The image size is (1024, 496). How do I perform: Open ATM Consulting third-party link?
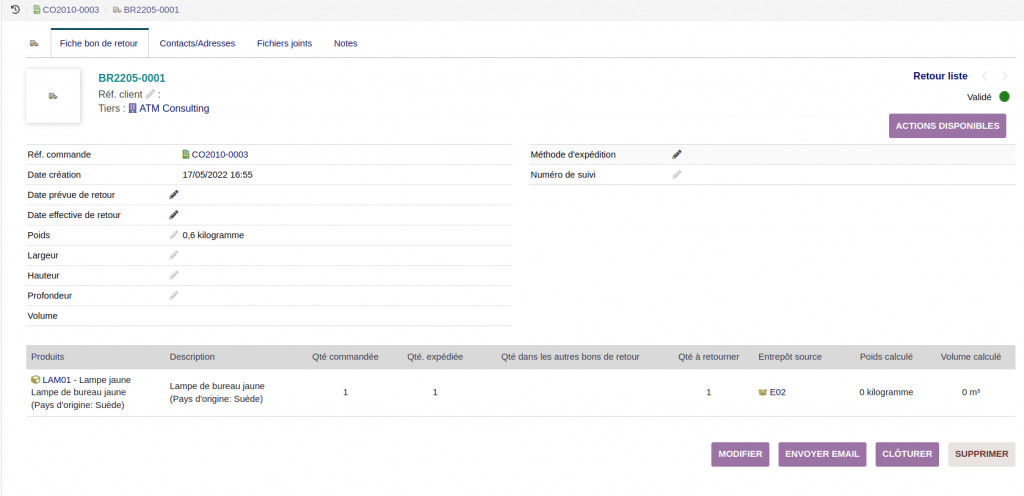tap(174, 108)
